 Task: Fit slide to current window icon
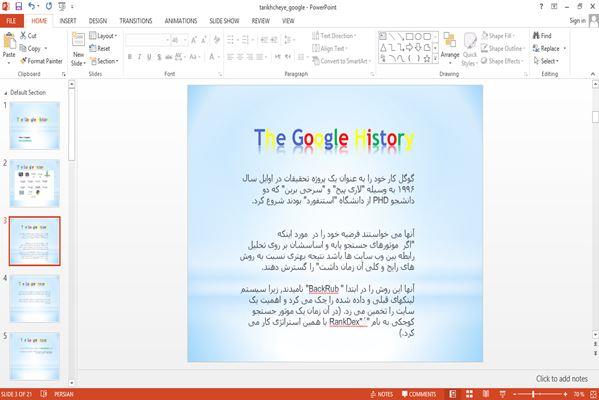pyautogui.click(x=593, y=394)
